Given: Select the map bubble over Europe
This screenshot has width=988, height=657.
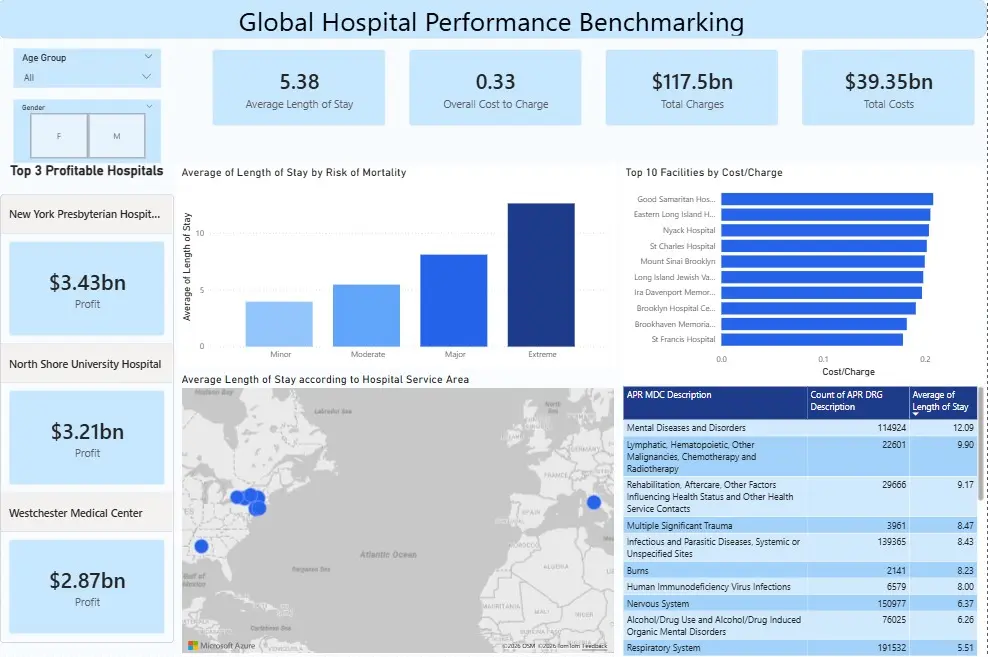Looking at the screenshot, I should (592, 502).
